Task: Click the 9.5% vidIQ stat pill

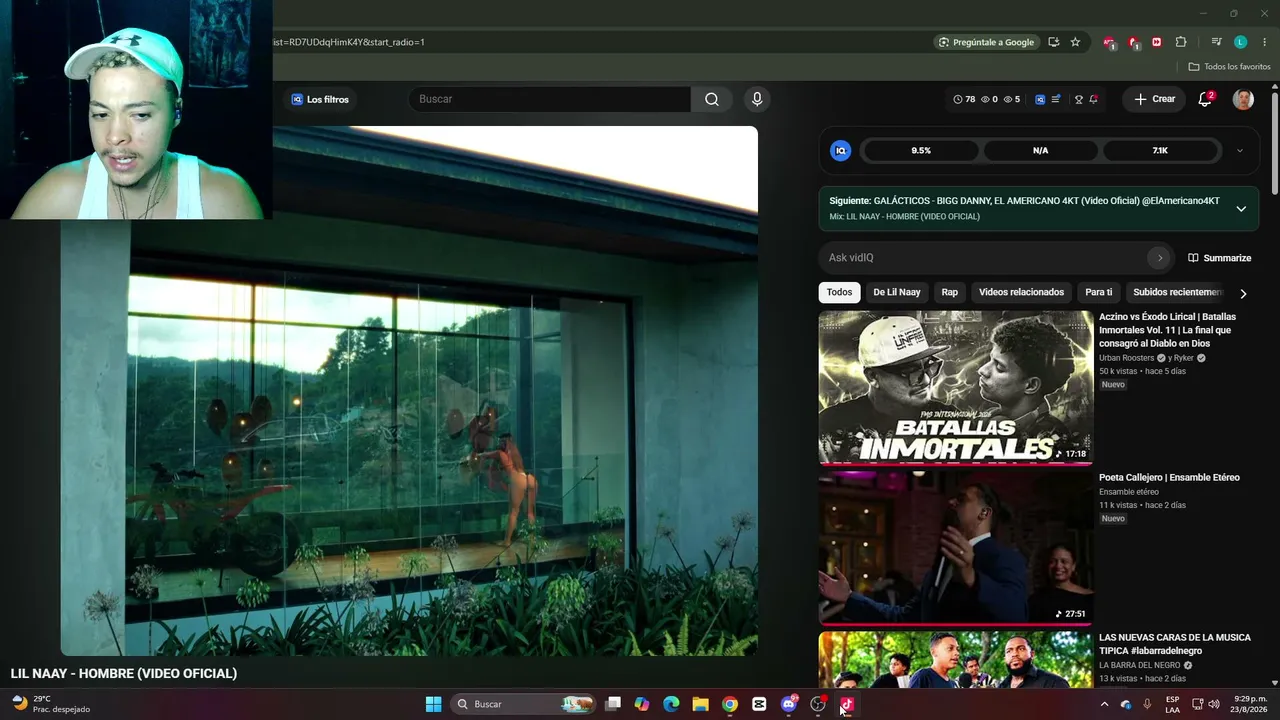Action: 920,150
